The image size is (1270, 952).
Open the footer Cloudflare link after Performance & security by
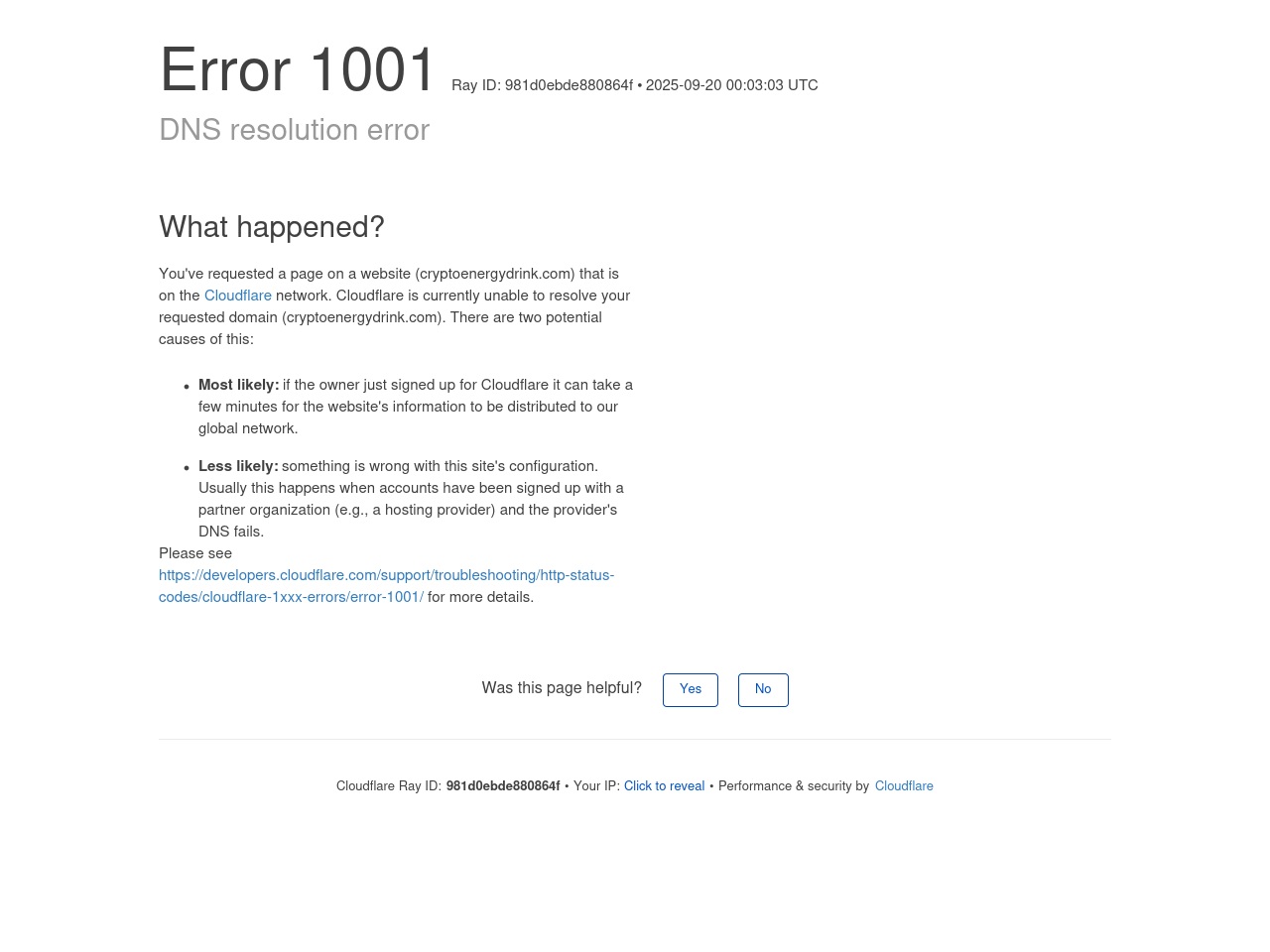[904, 786]
